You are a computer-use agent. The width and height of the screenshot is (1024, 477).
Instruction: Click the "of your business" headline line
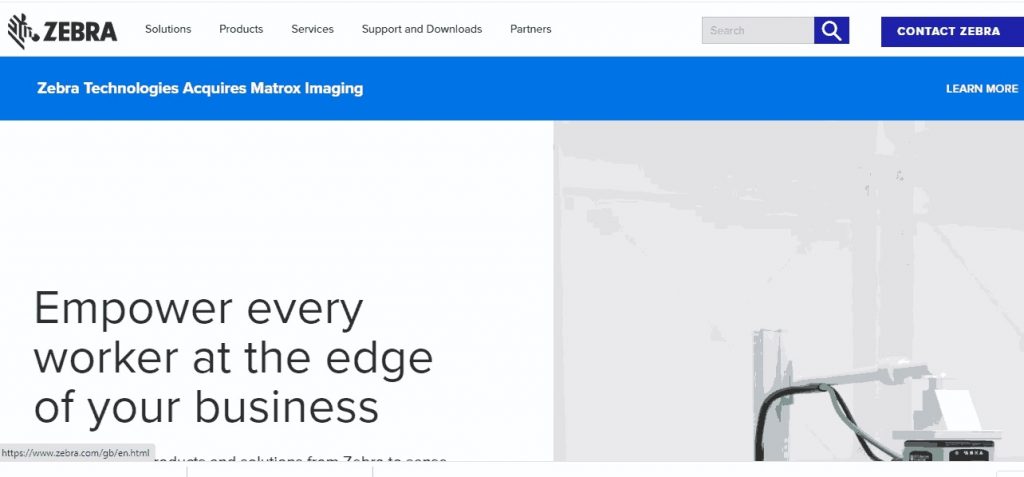pos(206,406)
